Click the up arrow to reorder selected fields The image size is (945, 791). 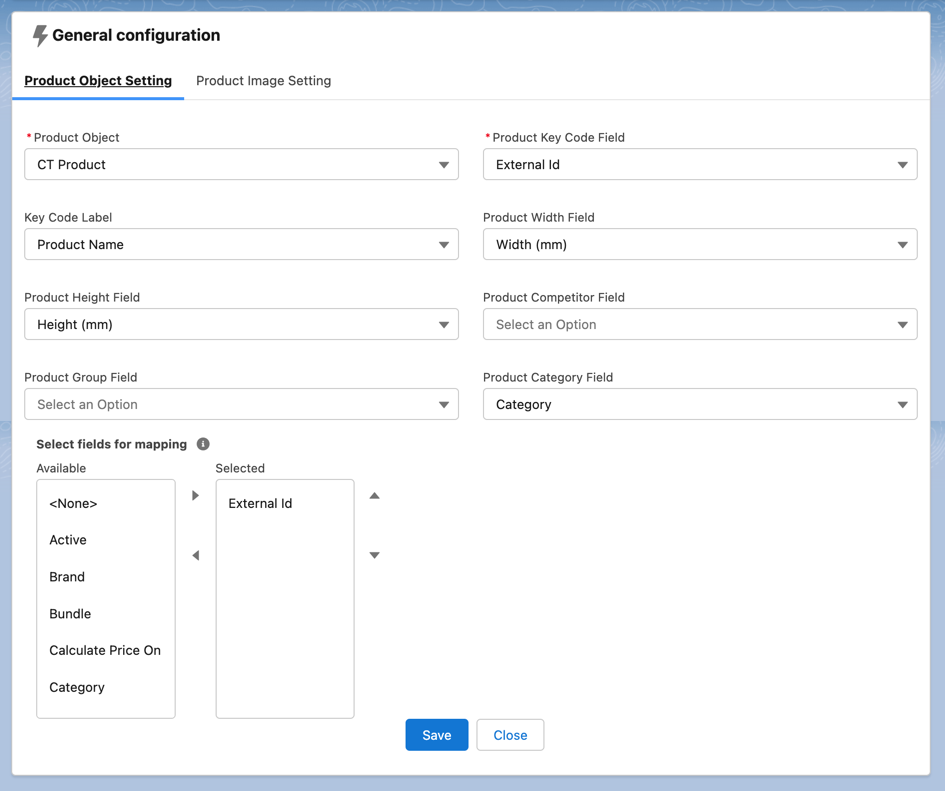374,494
